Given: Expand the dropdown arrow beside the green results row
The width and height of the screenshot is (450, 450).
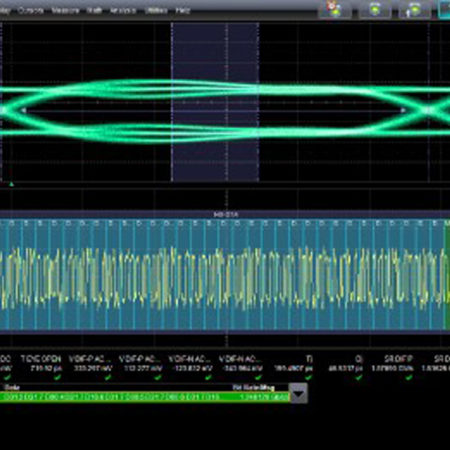Looking at the screenshot, I should (298, 394).
